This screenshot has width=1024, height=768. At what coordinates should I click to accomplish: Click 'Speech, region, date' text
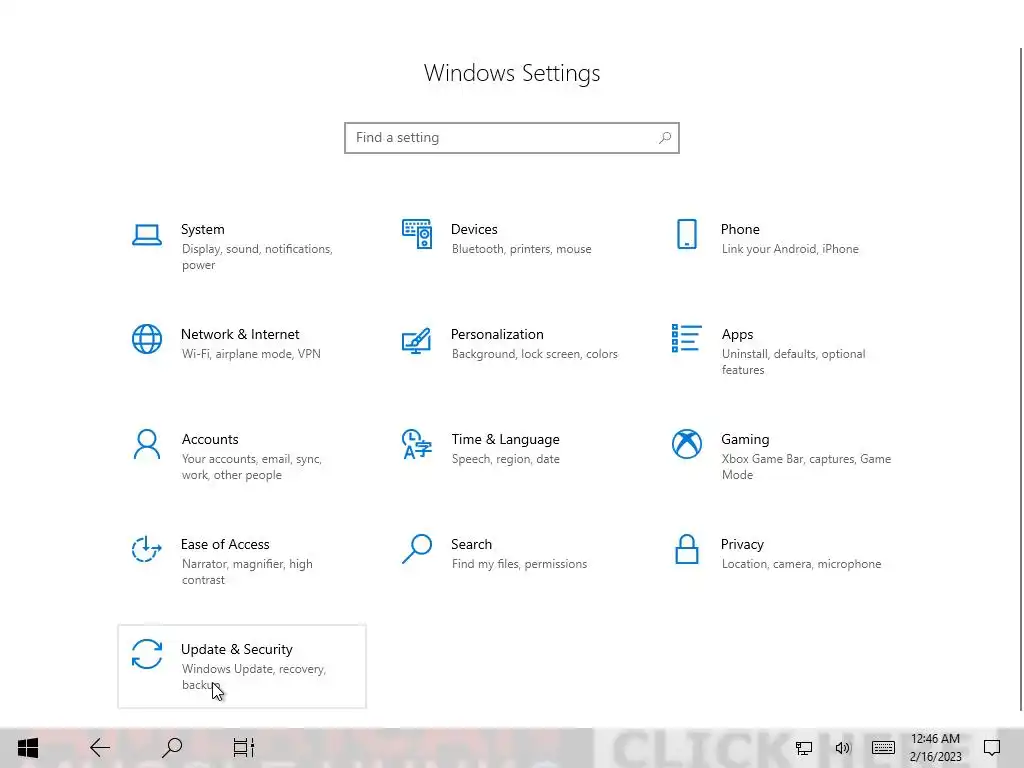click(x=505, y=459)
